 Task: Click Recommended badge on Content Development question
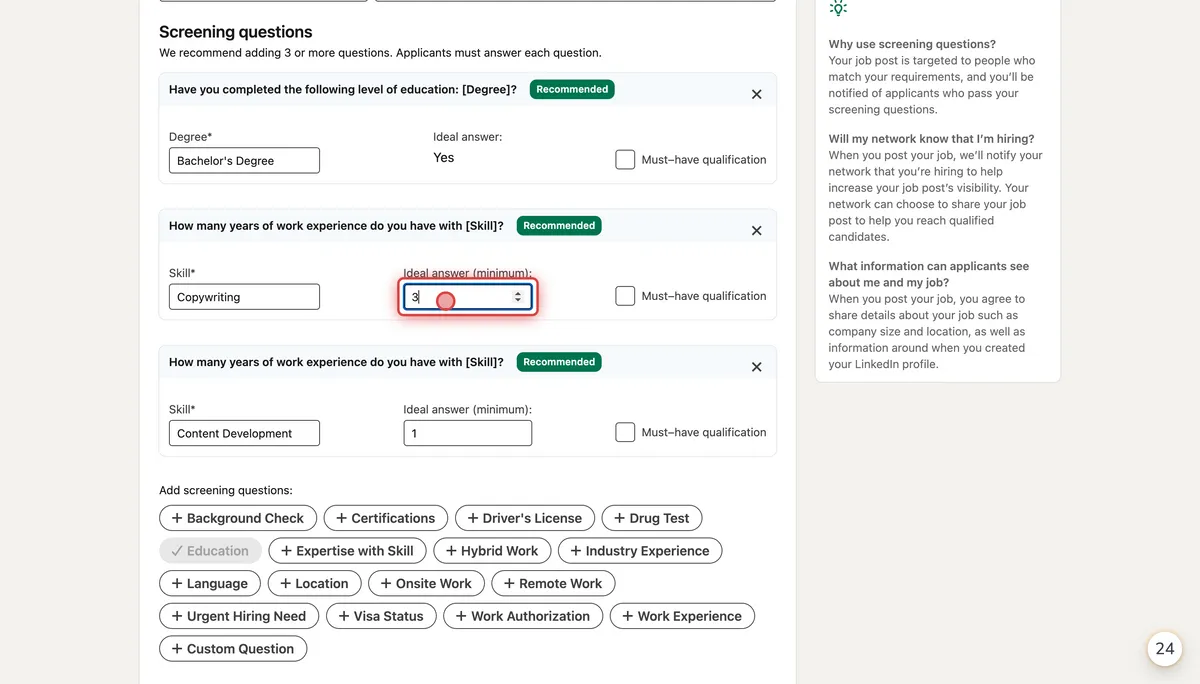pos(559,362)
